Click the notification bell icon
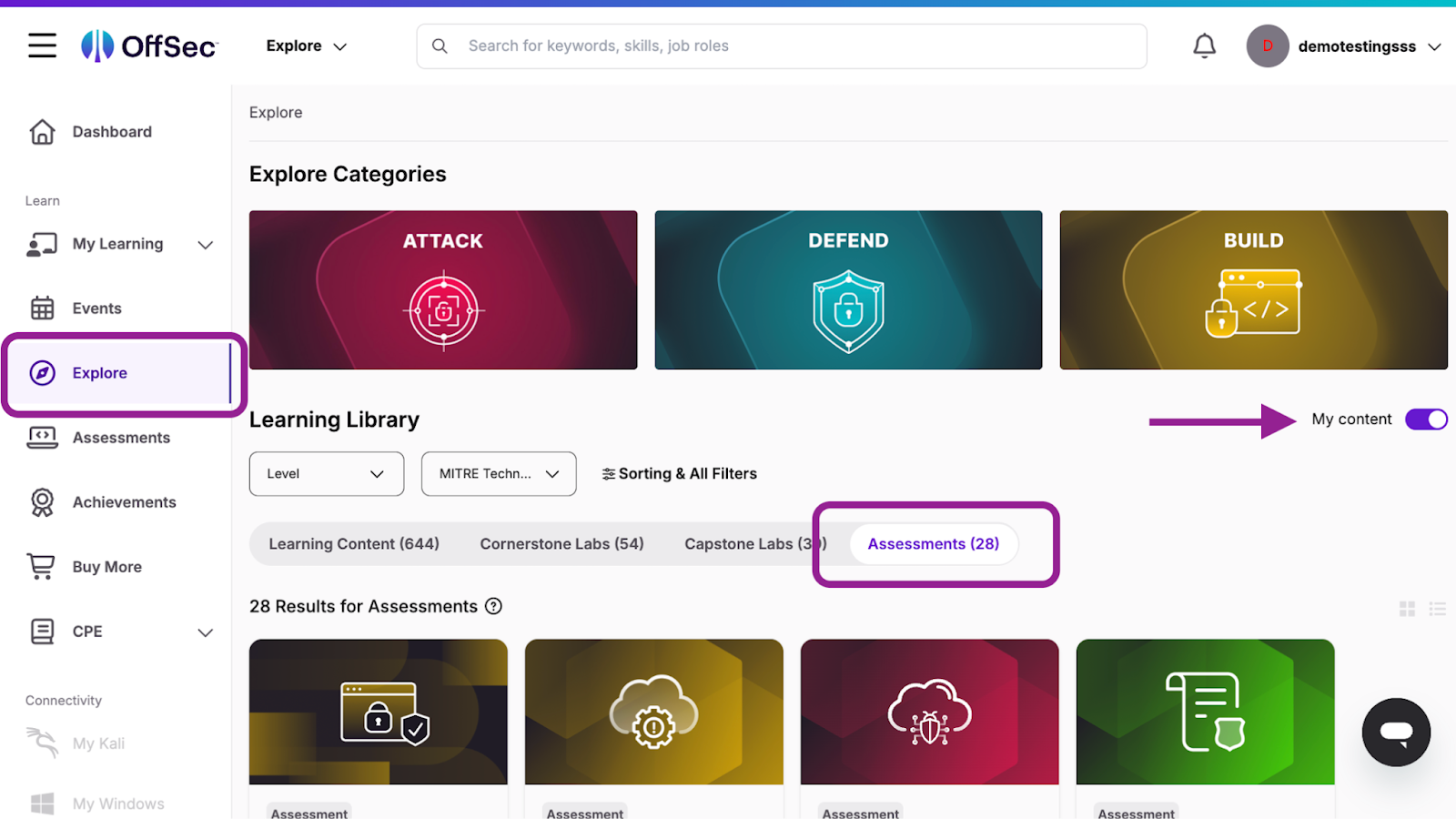Image resolution: width=1456 pixels, height=819 pixels. pos(1204,45)
